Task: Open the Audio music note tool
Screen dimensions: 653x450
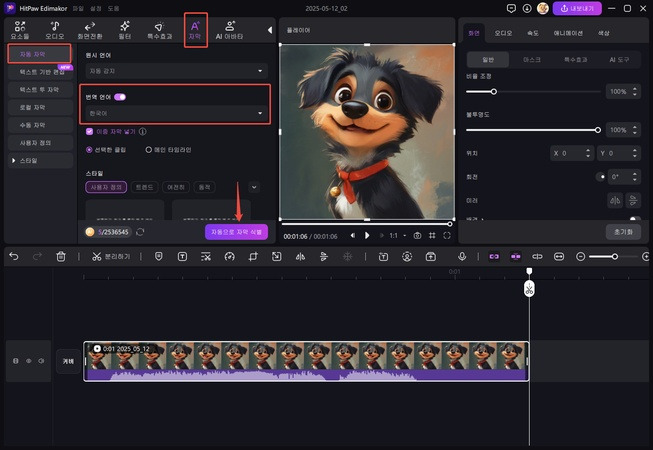Action: point(55,30)
